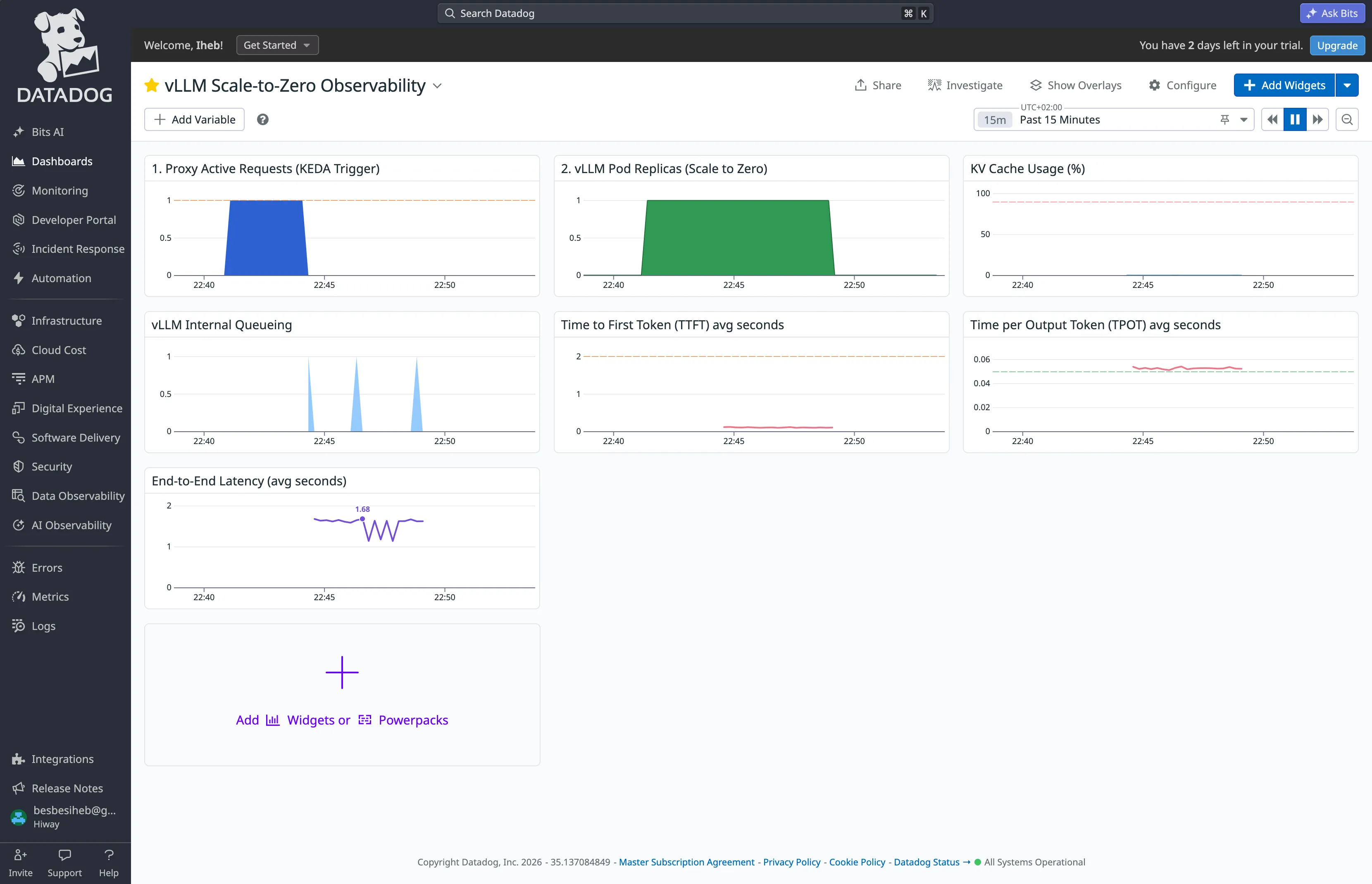Open Cookie Policy link

(857, 862)
